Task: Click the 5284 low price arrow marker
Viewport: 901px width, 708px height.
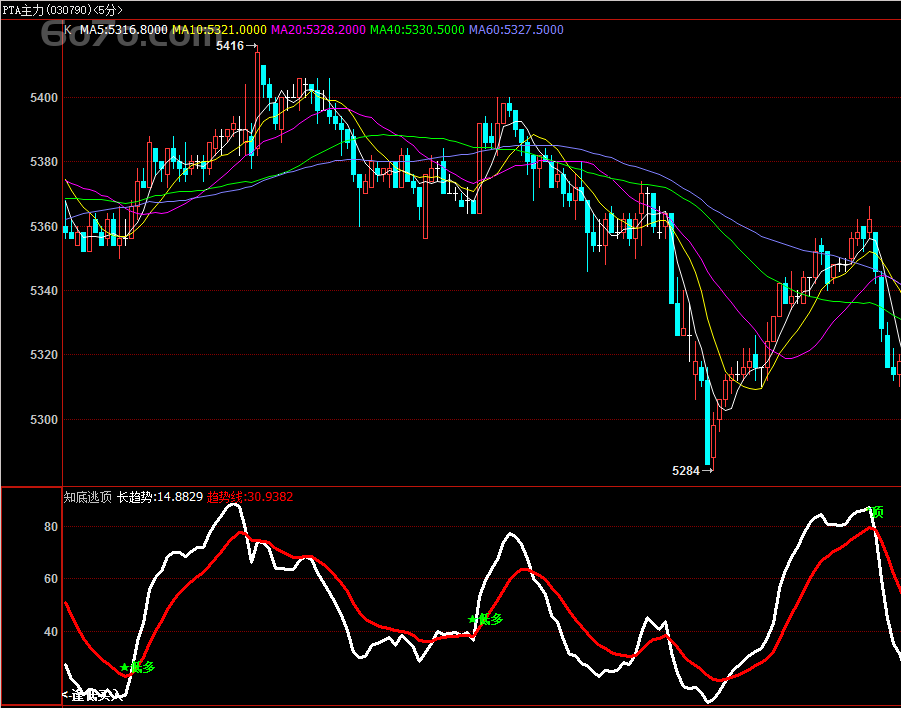Action: tap(692, 469)
